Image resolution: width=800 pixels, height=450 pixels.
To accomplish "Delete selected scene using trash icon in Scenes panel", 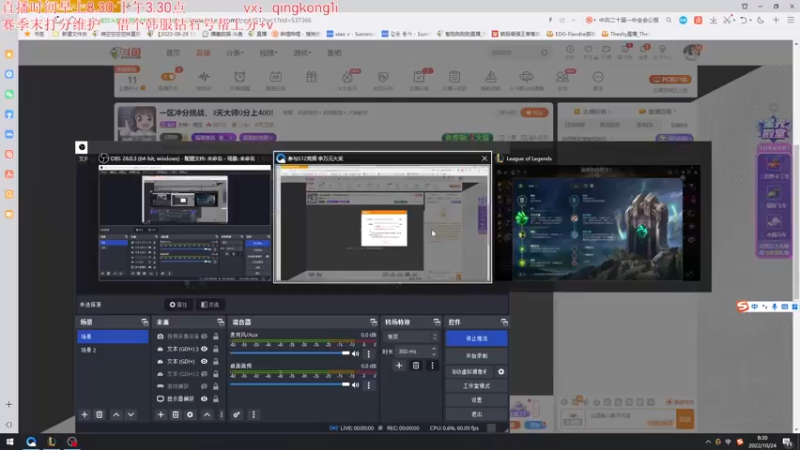I will pyautogui.click(x=99, y=415).
